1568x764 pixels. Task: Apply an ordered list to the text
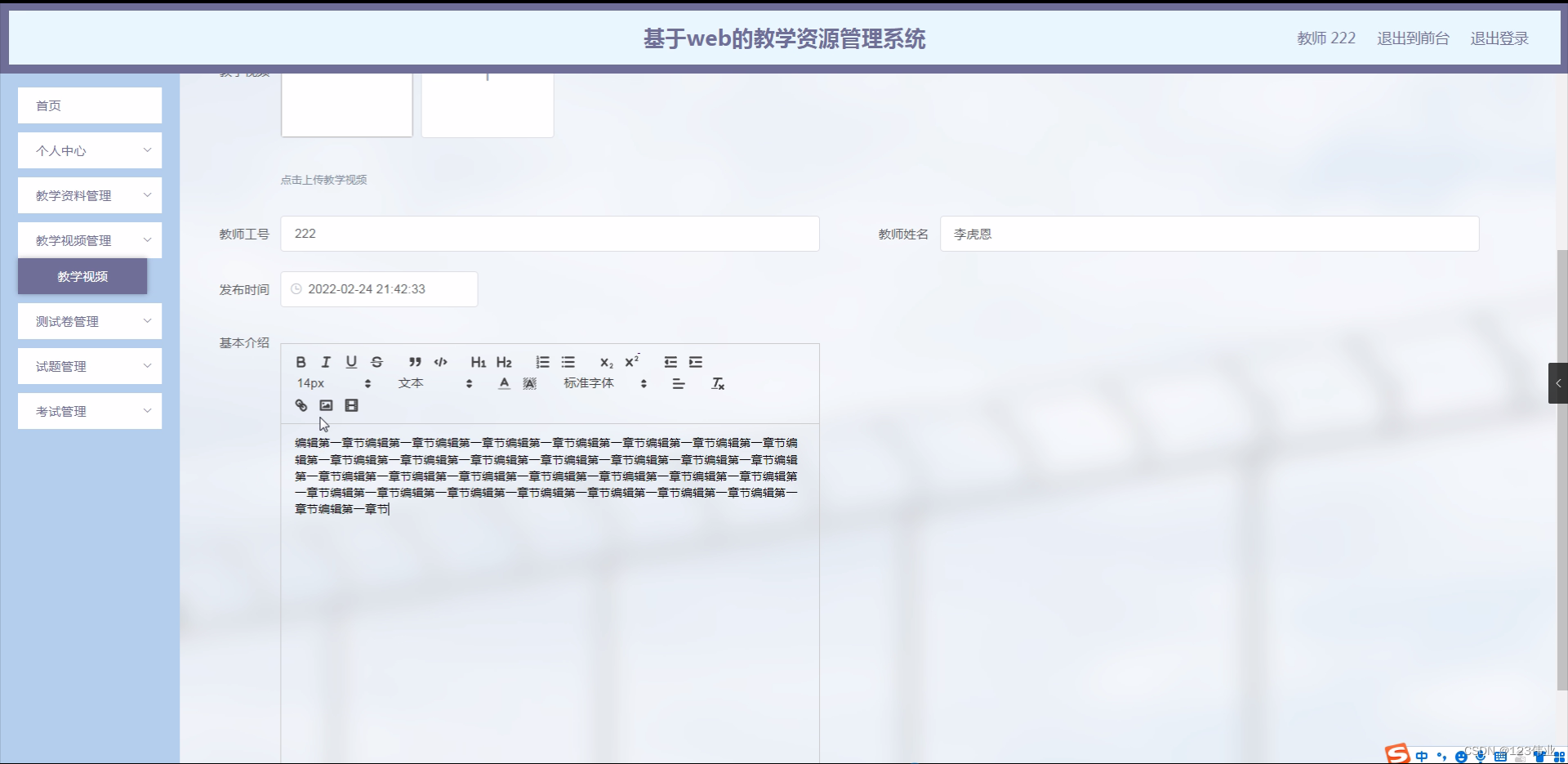(542, 362)
